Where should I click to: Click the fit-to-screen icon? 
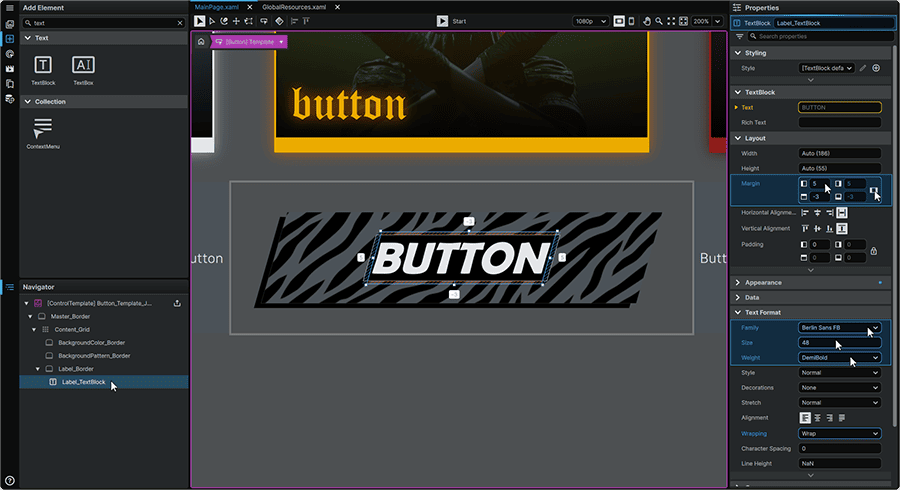coord(671,21)
